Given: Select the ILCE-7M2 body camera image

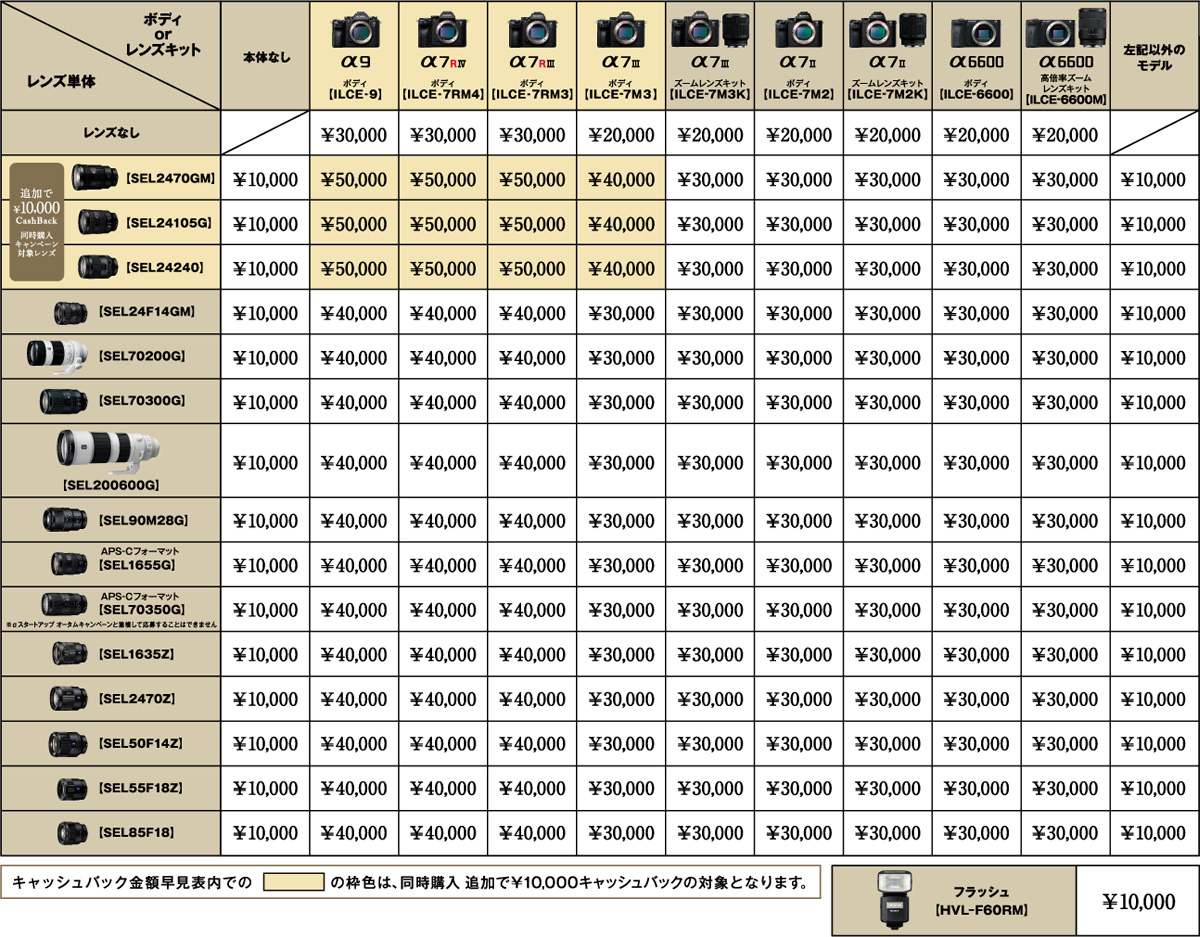Looking at the screenshot, I should (x=798, y=32).
